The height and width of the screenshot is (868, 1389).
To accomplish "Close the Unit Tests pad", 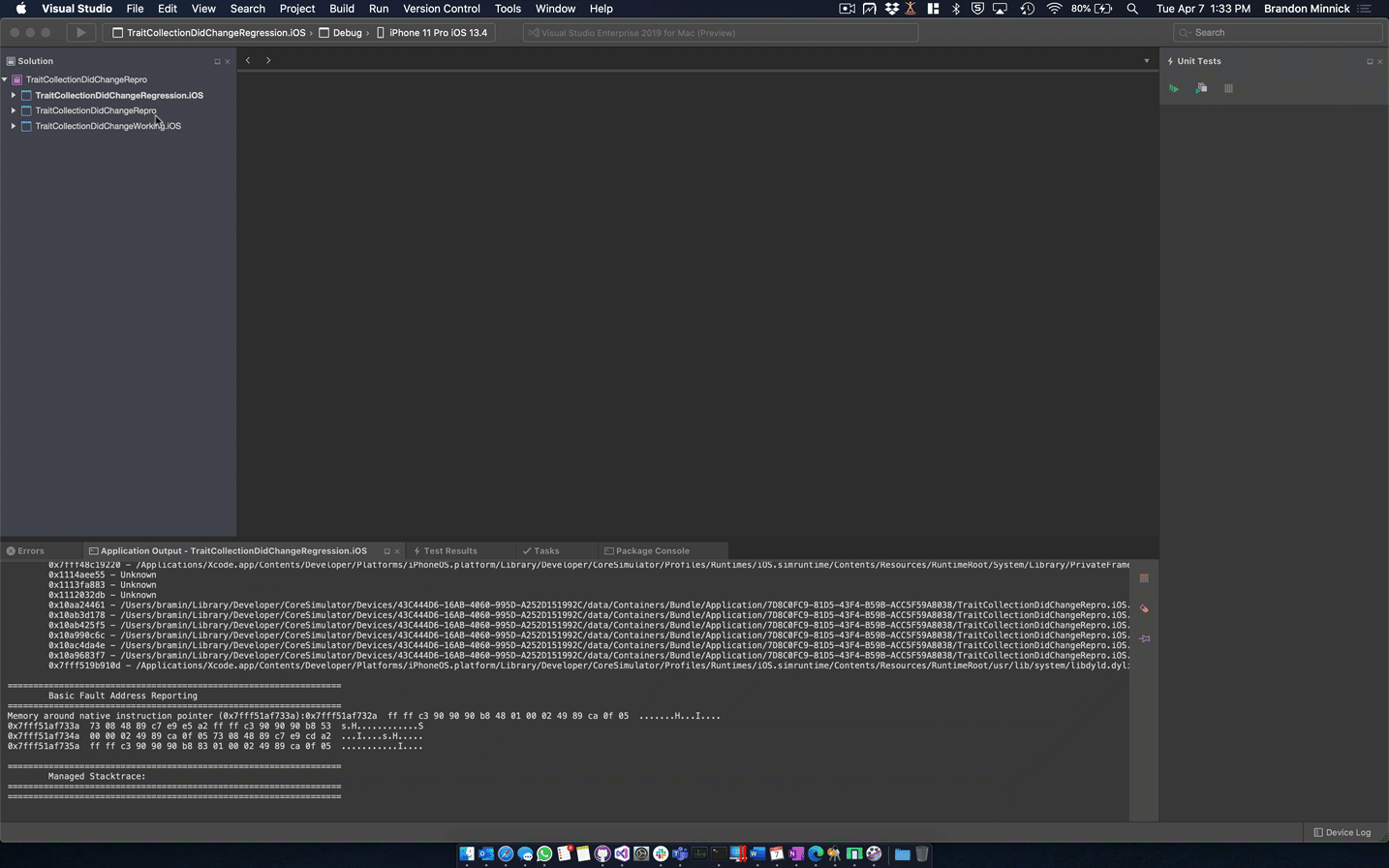I will pyautogui.click(x=1380, y=61).
